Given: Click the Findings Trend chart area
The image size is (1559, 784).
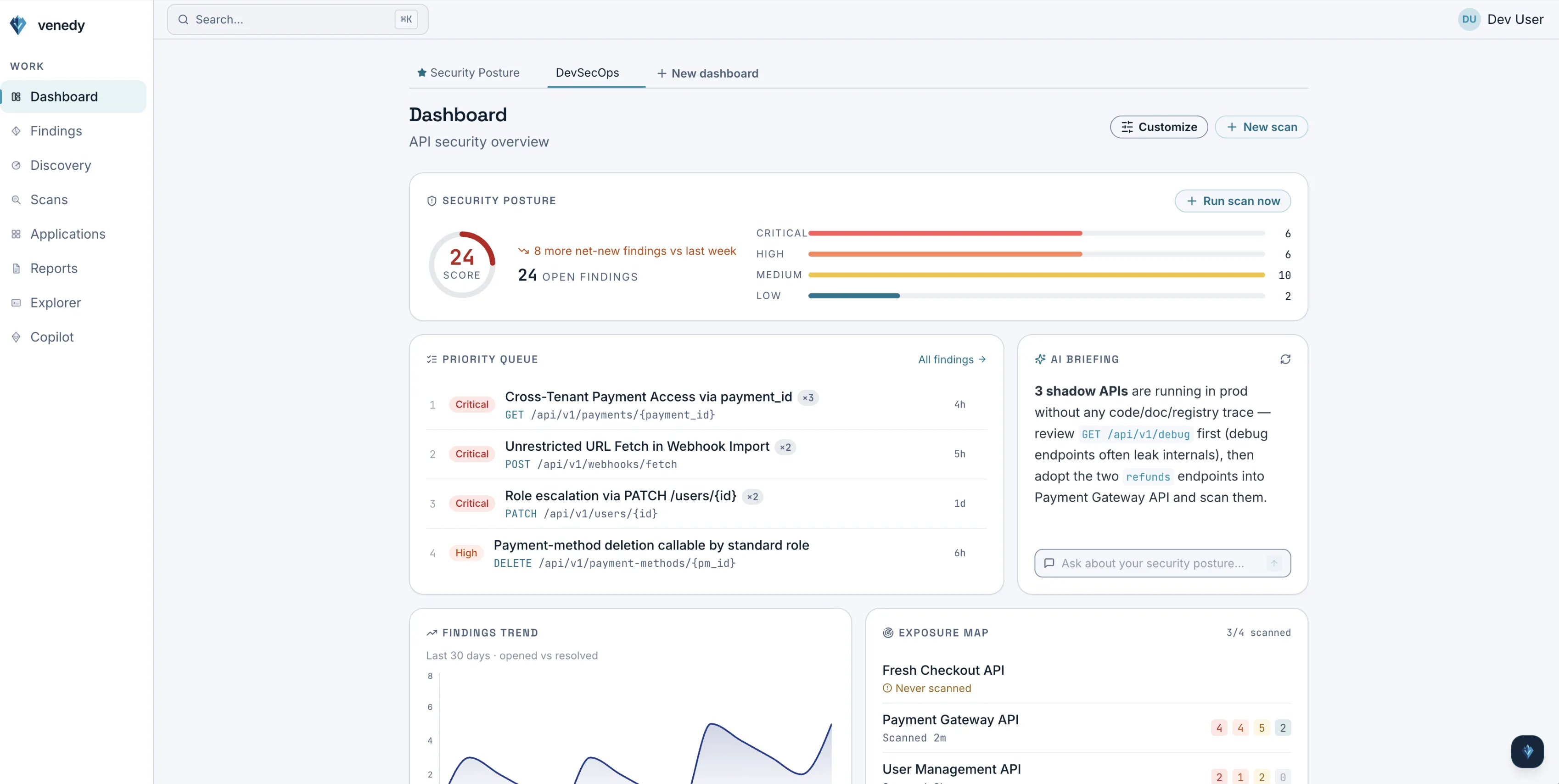Looking at the screenshot, I should click(x=634, y=729).
